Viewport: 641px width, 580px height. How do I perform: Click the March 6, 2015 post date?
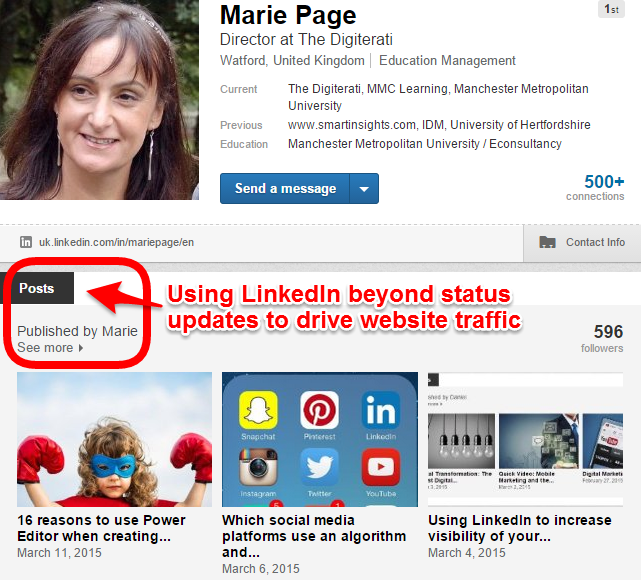coord(261,569)
